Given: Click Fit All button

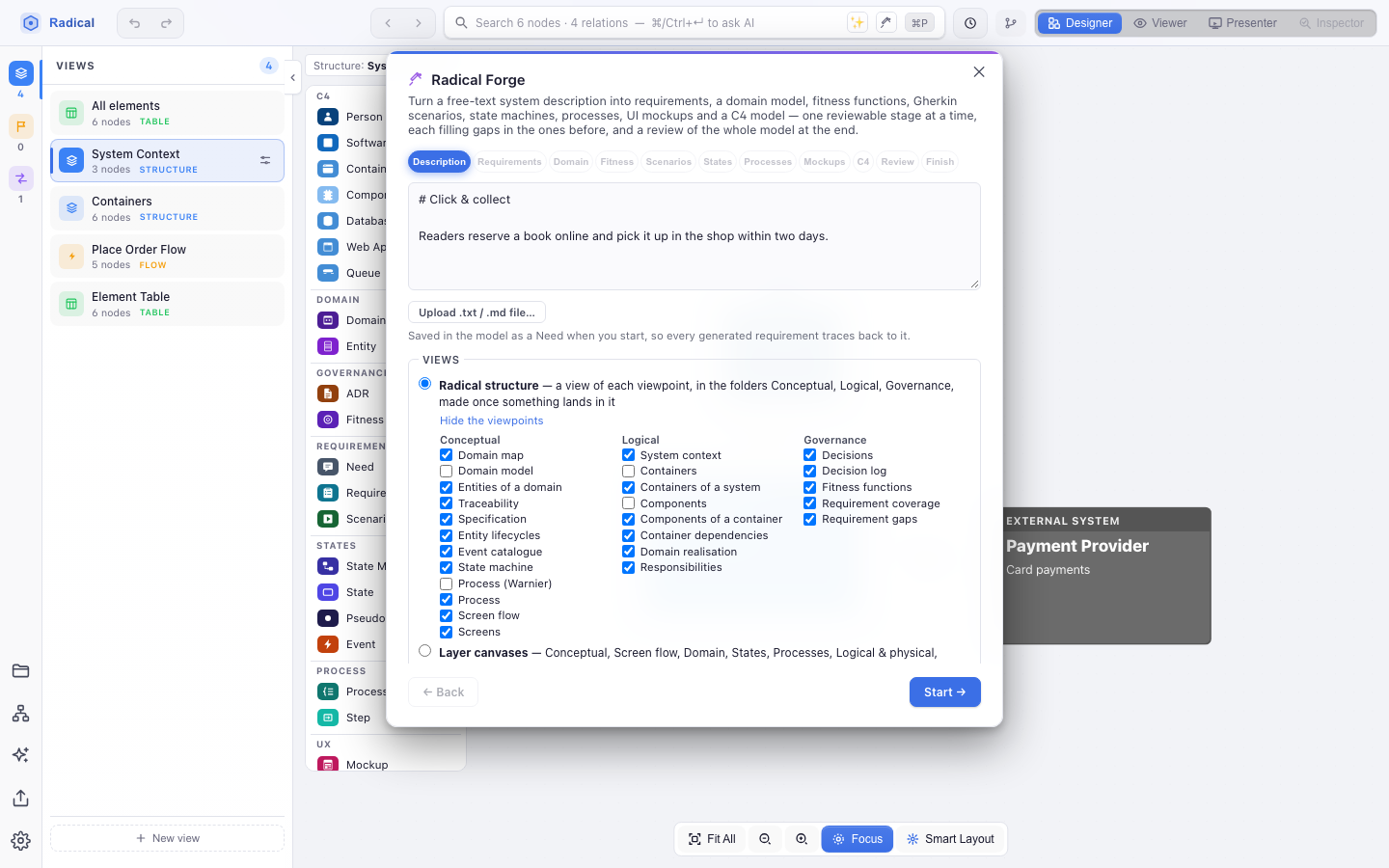Looking at the screenshot, I should [712, 839].
